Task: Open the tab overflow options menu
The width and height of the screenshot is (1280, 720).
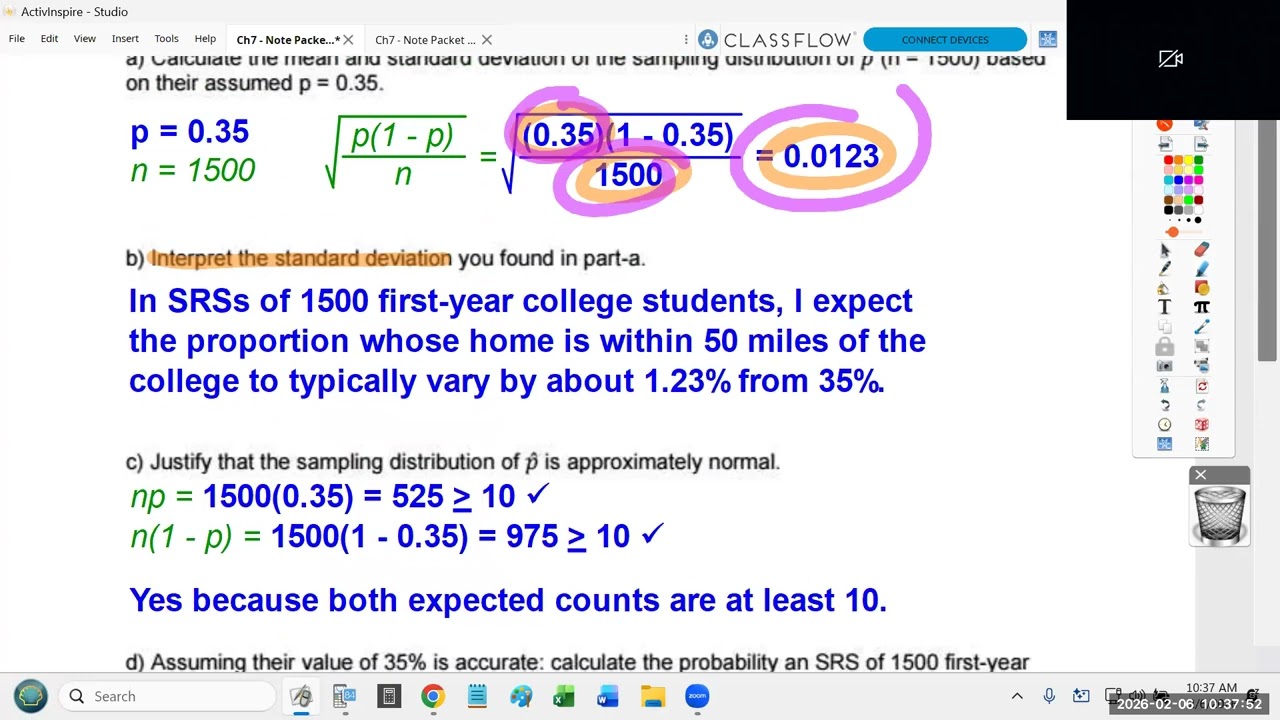Action: pos(686,40)
